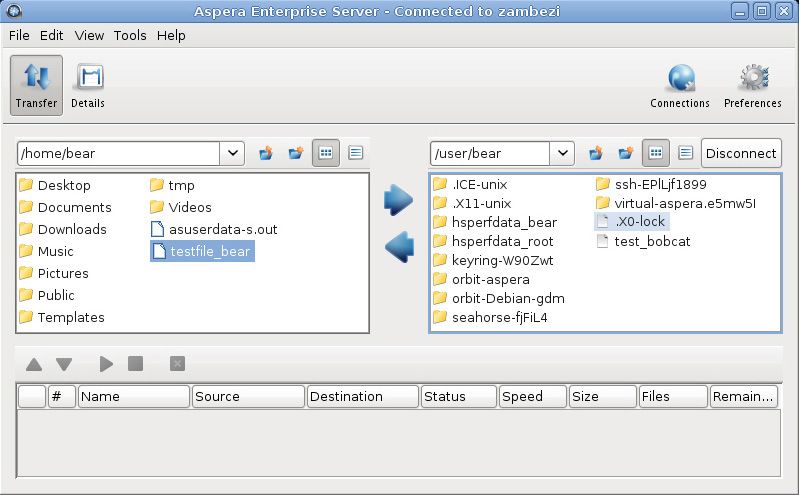This screenshot has width=799, height=495.
Task: Open the View menu
Action: pyautogui.click(x=89, y=36)
